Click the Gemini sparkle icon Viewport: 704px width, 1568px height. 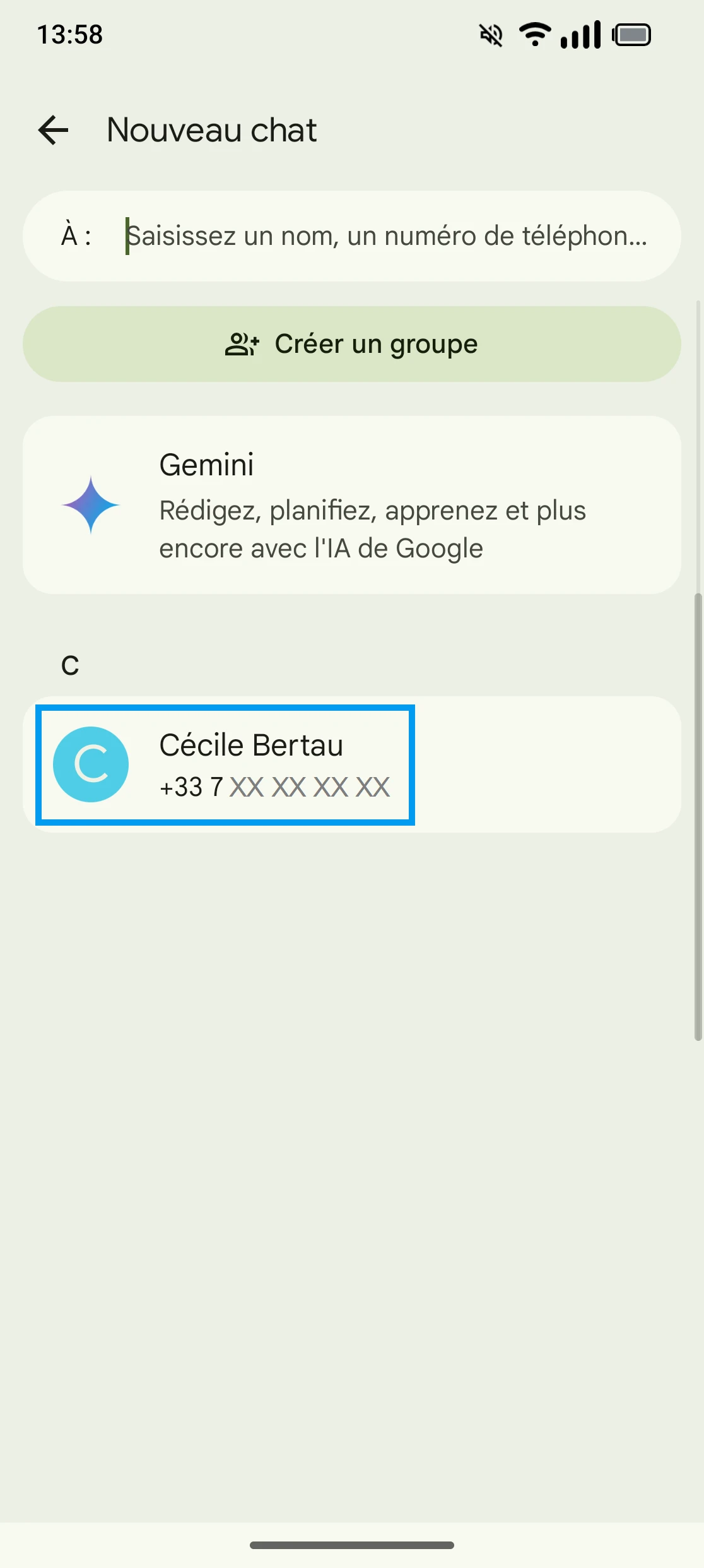(91, 505)
